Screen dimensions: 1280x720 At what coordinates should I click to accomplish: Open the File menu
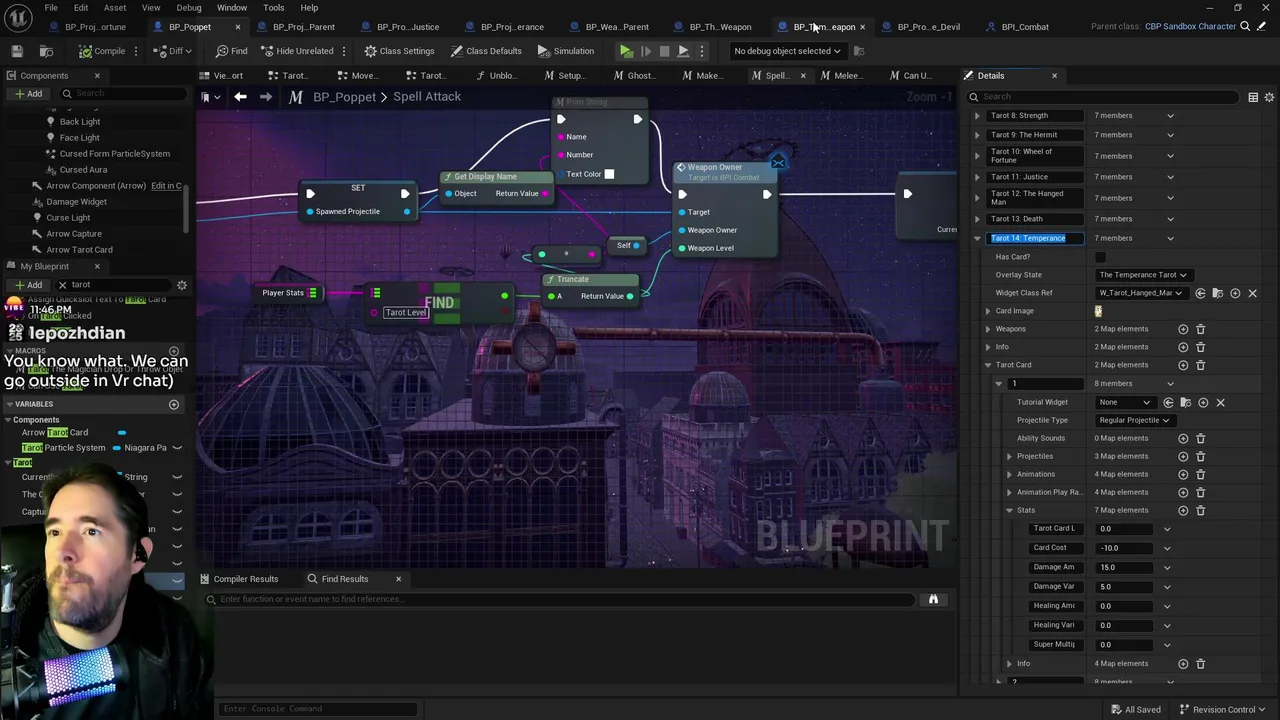51,8
